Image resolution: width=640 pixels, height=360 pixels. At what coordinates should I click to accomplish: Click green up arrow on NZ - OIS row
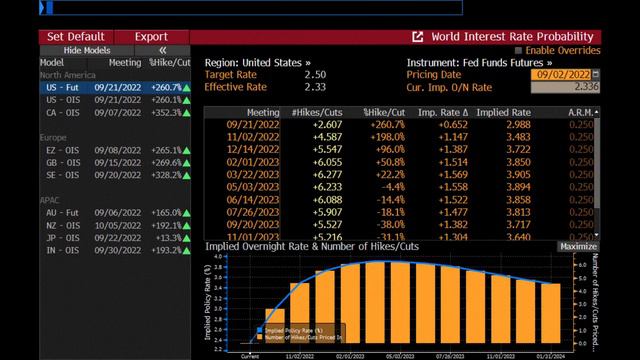click(x=187, y=226)
